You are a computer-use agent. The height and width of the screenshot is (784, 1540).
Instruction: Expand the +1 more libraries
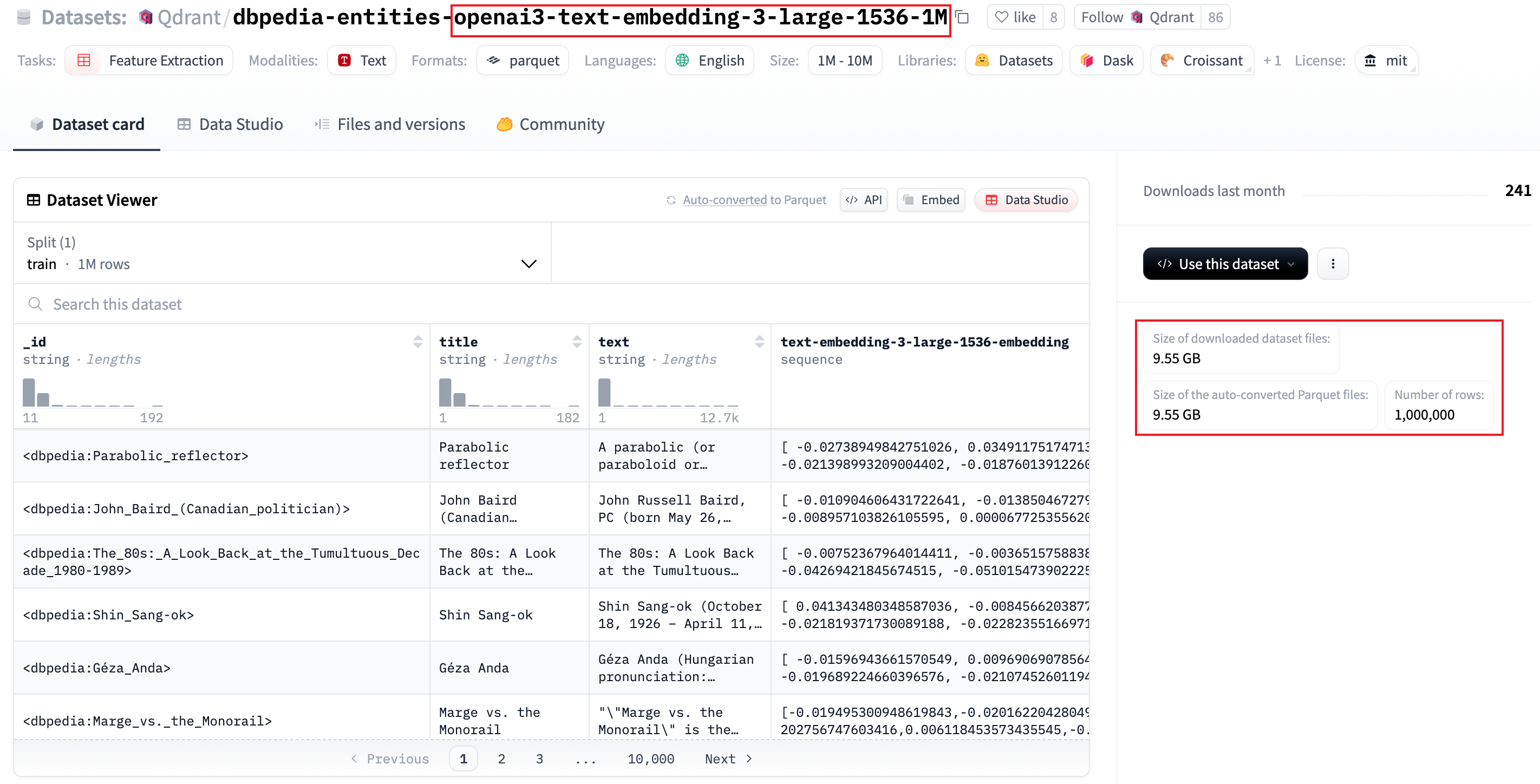pos(1271,60)
